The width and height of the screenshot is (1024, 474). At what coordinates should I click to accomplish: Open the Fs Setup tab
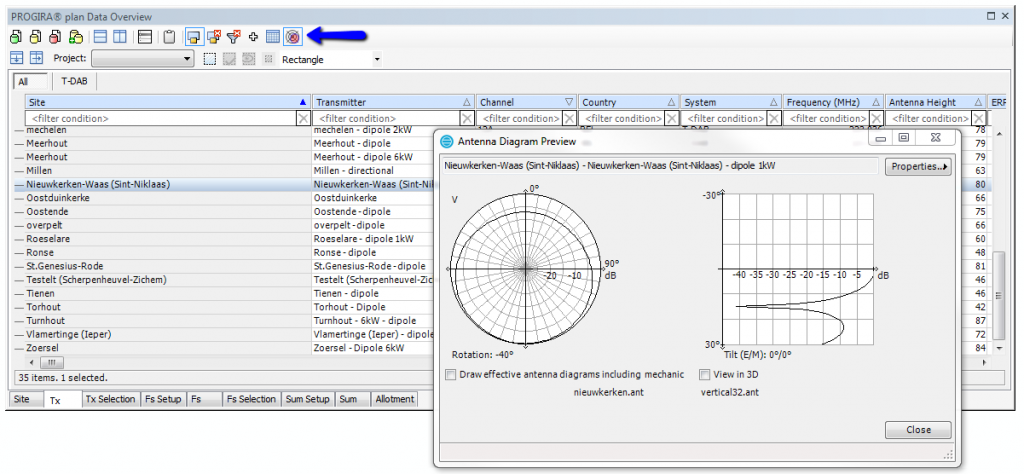(x=163, y=399)
